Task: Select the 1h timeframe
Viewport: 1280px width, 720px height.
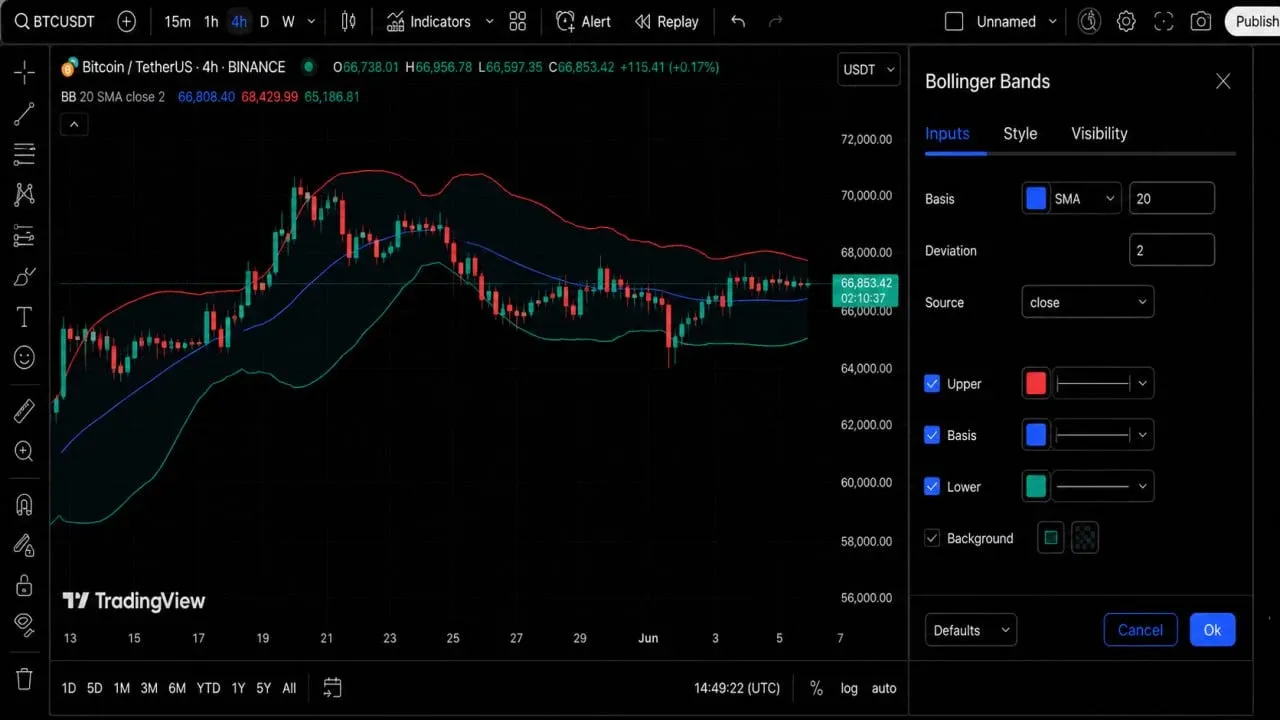Action: (211, 21)
